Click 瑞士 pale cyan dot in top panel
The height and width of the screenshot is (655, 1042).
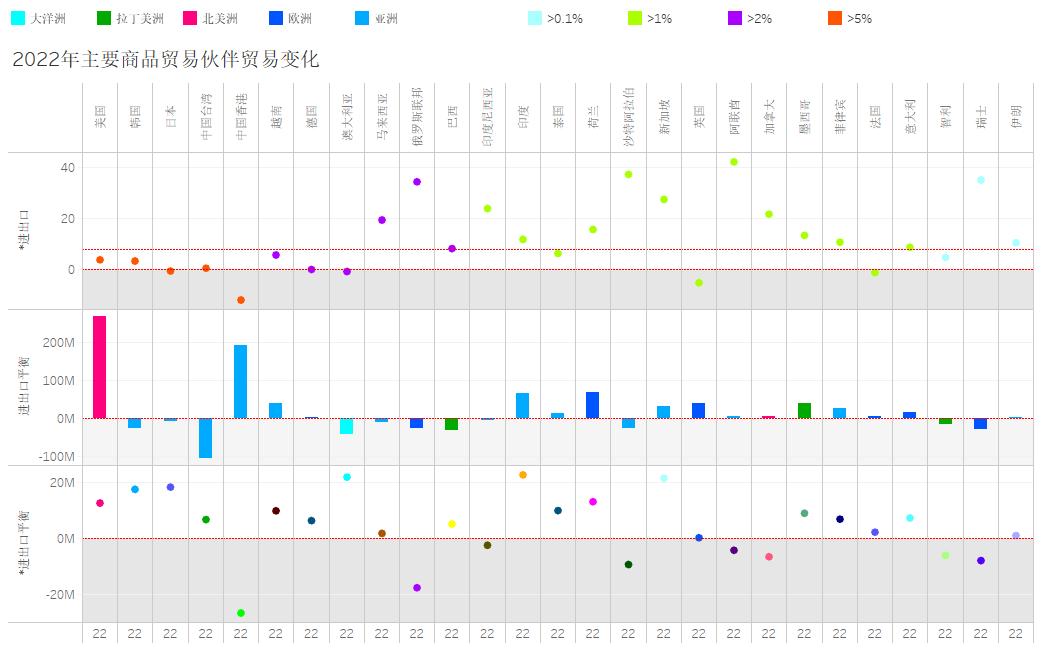click(981, 180)
